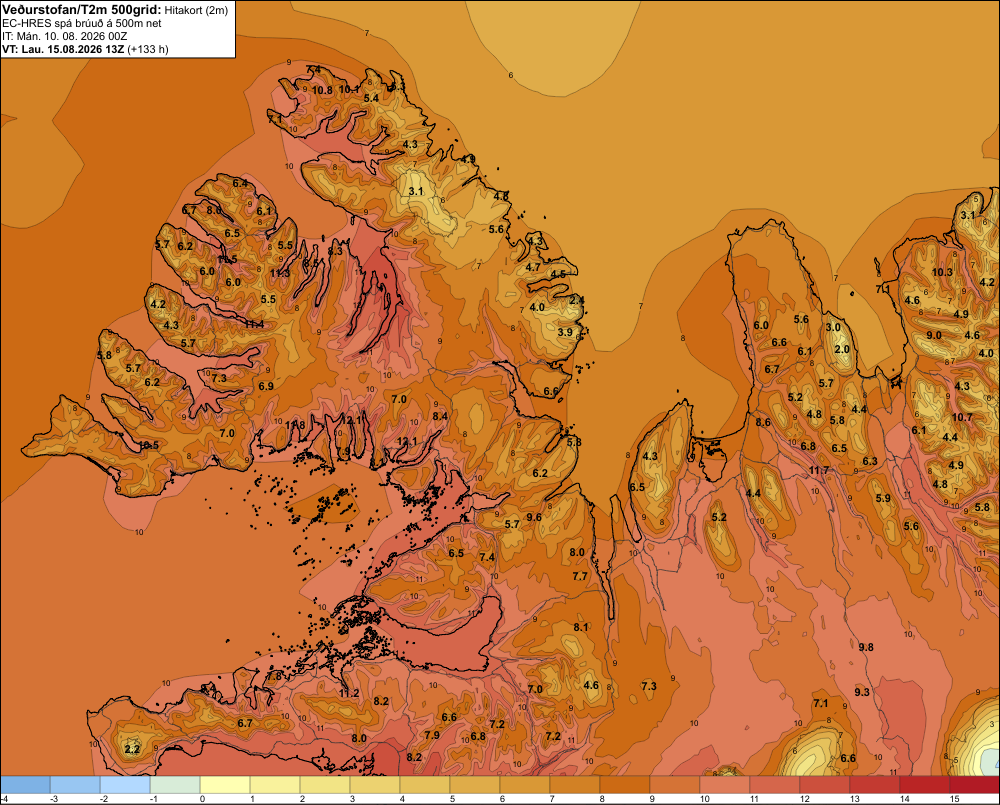This screenshot has width=1000, height=805.
Task: Click the 9.3 temperature label
Action: click(862, 691)
